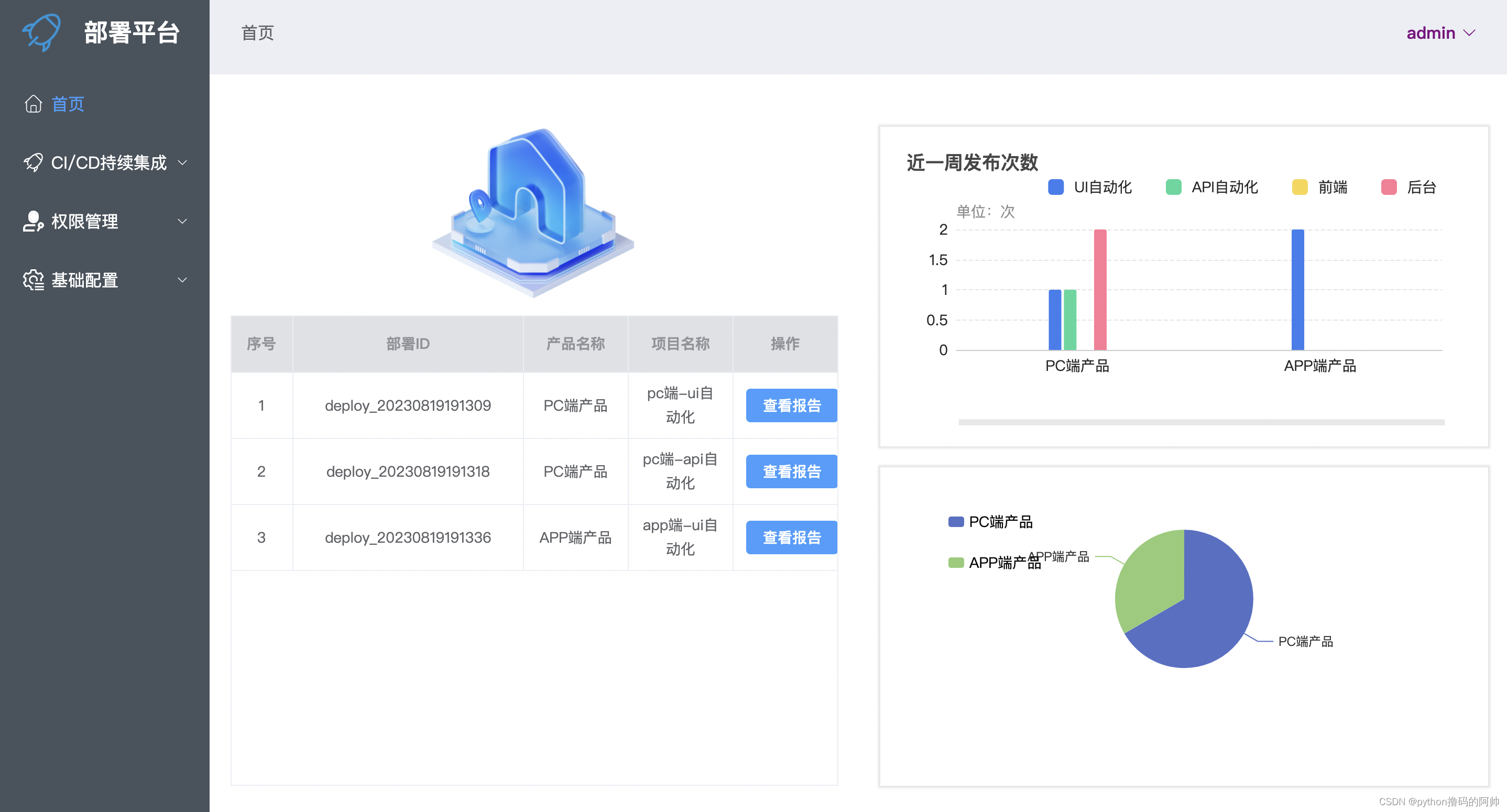Click the gear icon for 基础配置
1507x812 pixels.
(34, 280)
